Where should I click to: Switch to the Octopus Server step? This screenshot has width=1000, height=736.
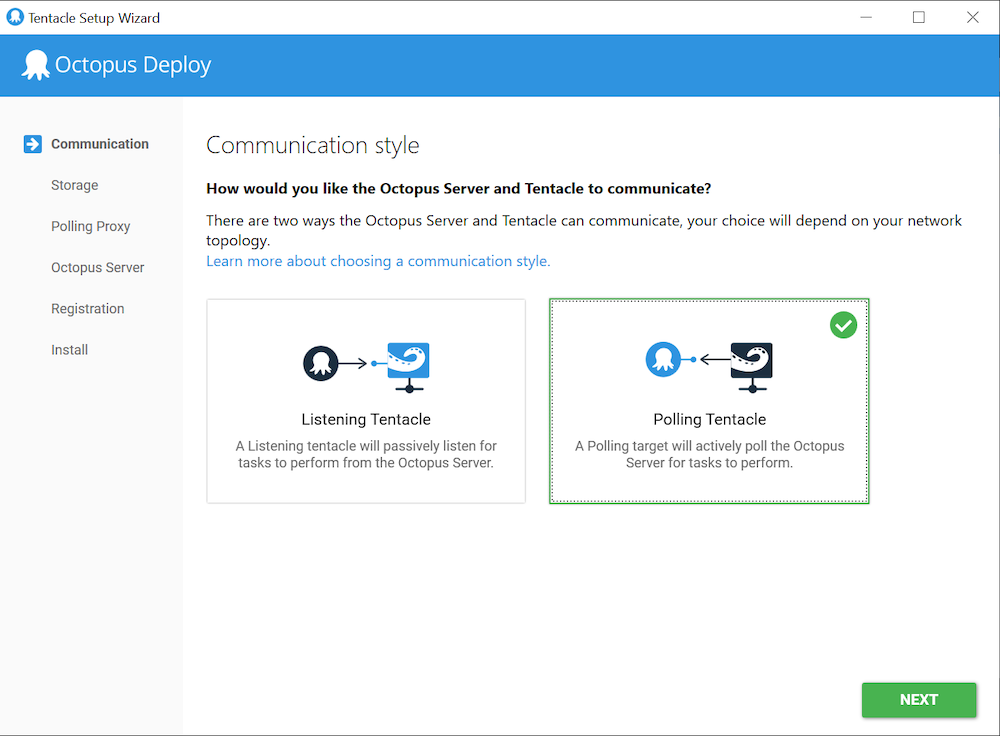[x=98, y=267]
